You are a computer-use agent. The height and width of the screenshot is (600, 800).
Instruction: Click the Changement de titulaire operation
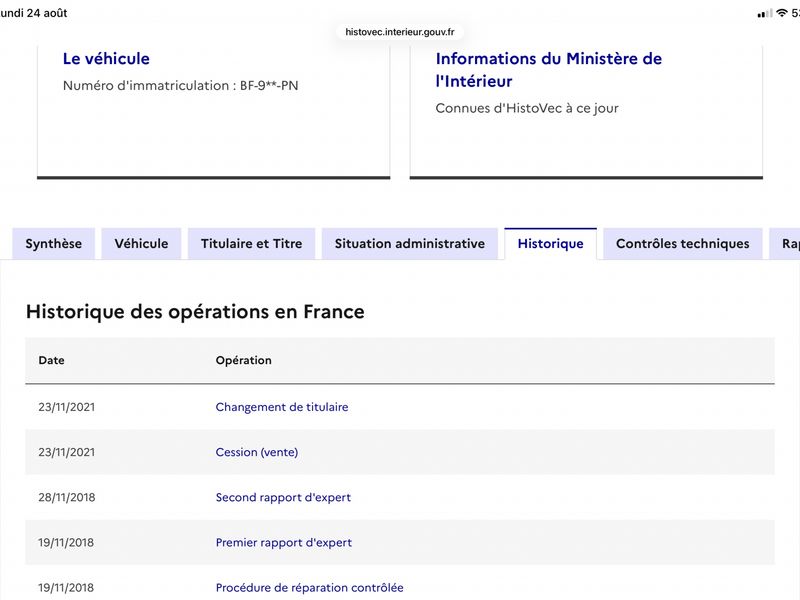click(x=282, y=407)
